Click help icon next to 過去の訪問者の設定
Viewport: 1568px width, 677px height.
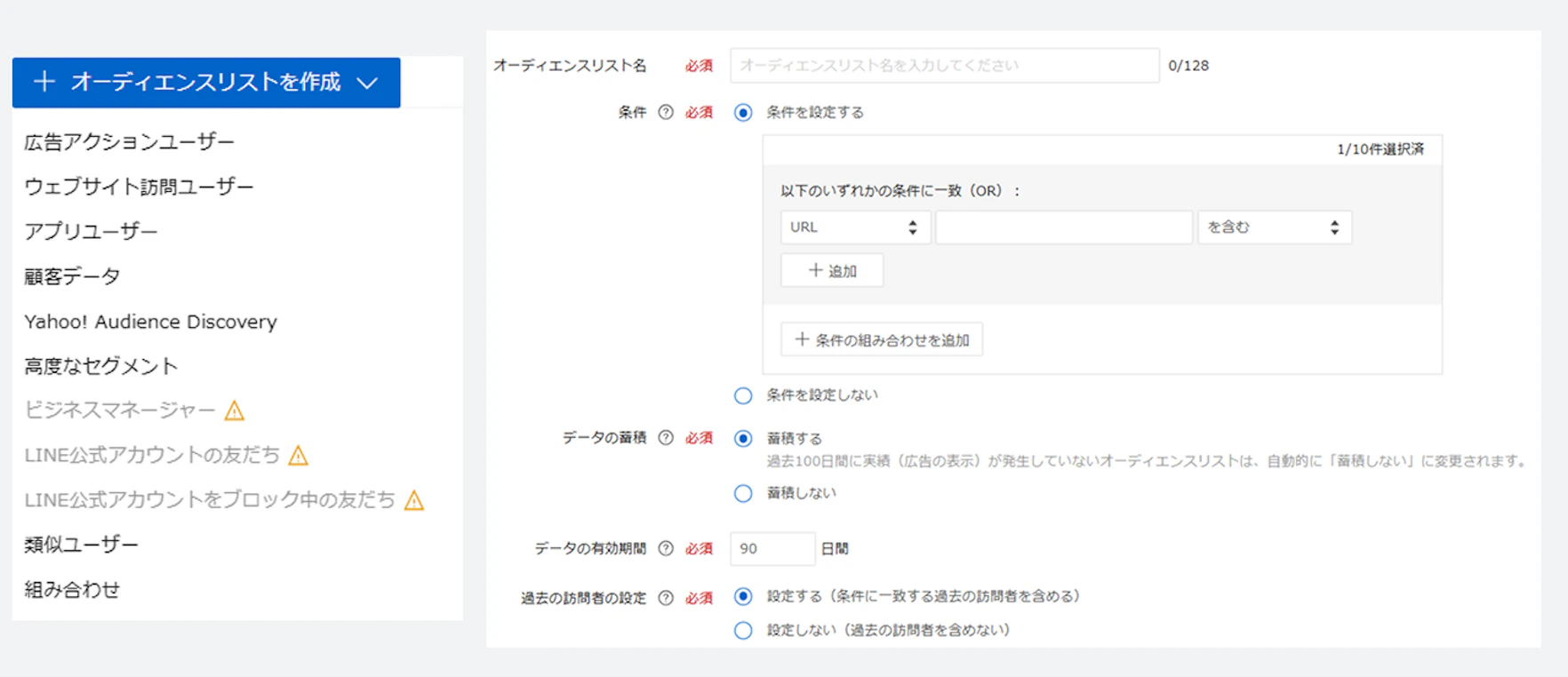(666, 598)
